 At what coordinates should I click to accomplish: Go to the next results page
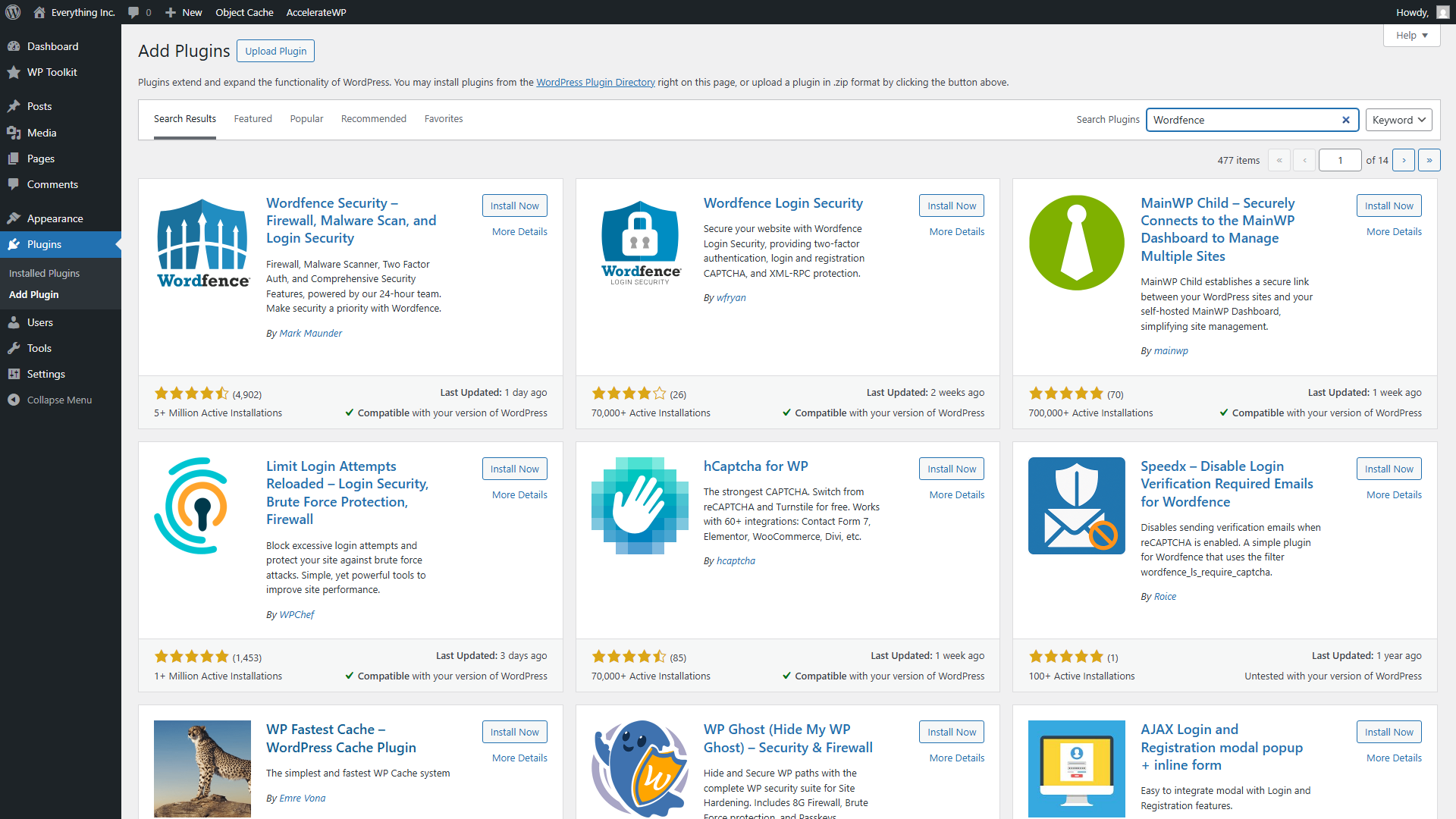click(x=1404, y=160)
